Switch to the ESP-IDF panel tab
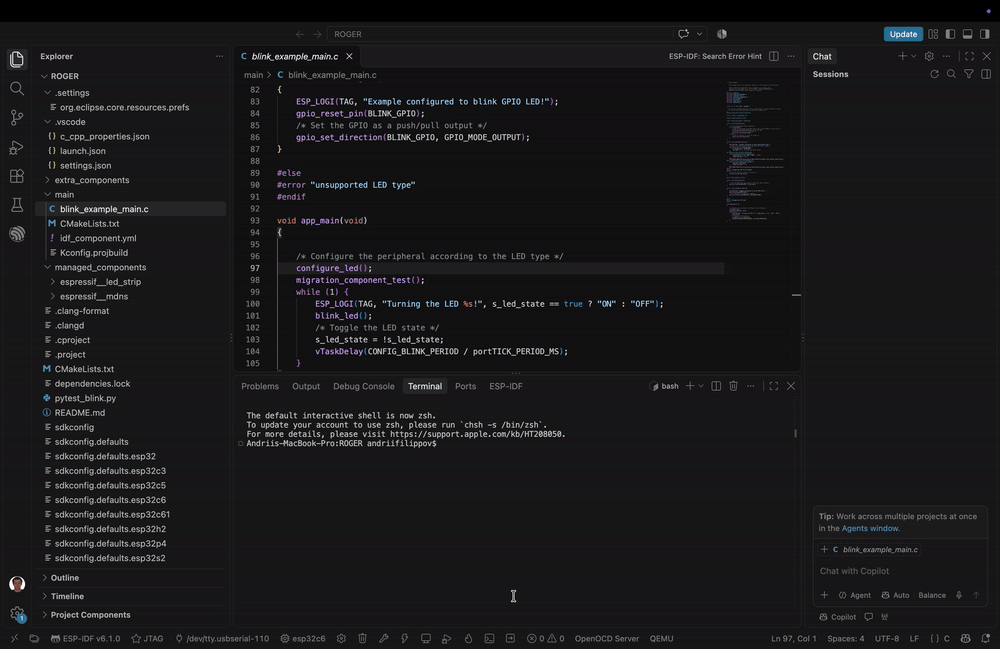The height and width of the screenshot is (649, 1000). (x=506, y=386)
